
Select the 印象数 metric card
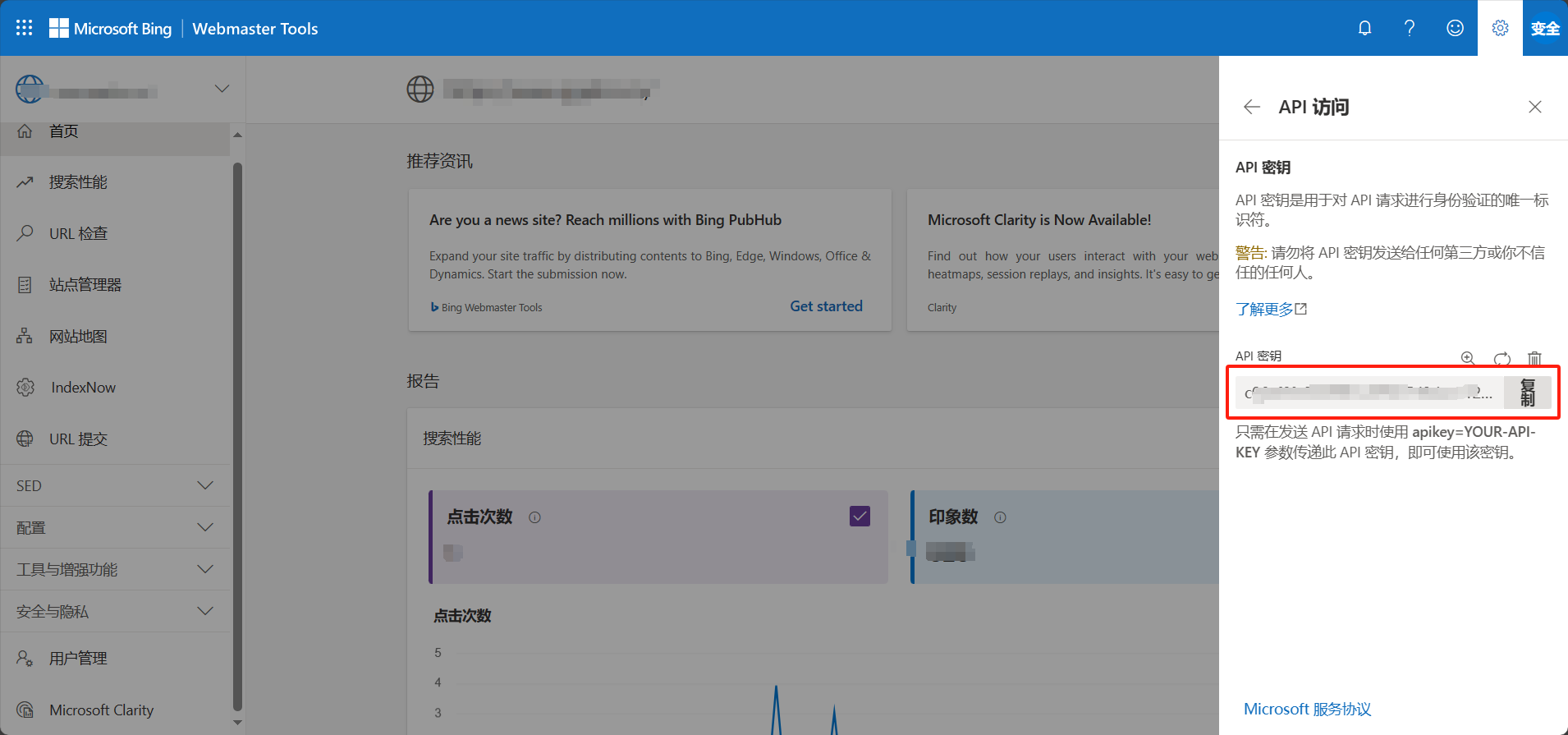coord(1065,537)
